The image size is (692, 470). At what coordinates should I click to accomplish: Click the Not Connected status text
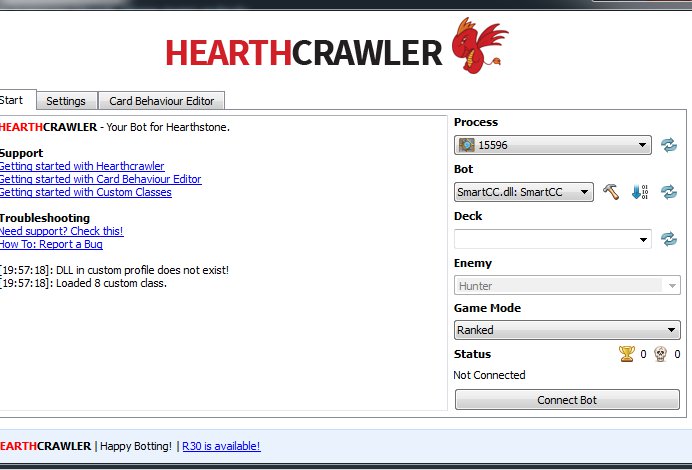pyautogui.click(x=489, y=375)
